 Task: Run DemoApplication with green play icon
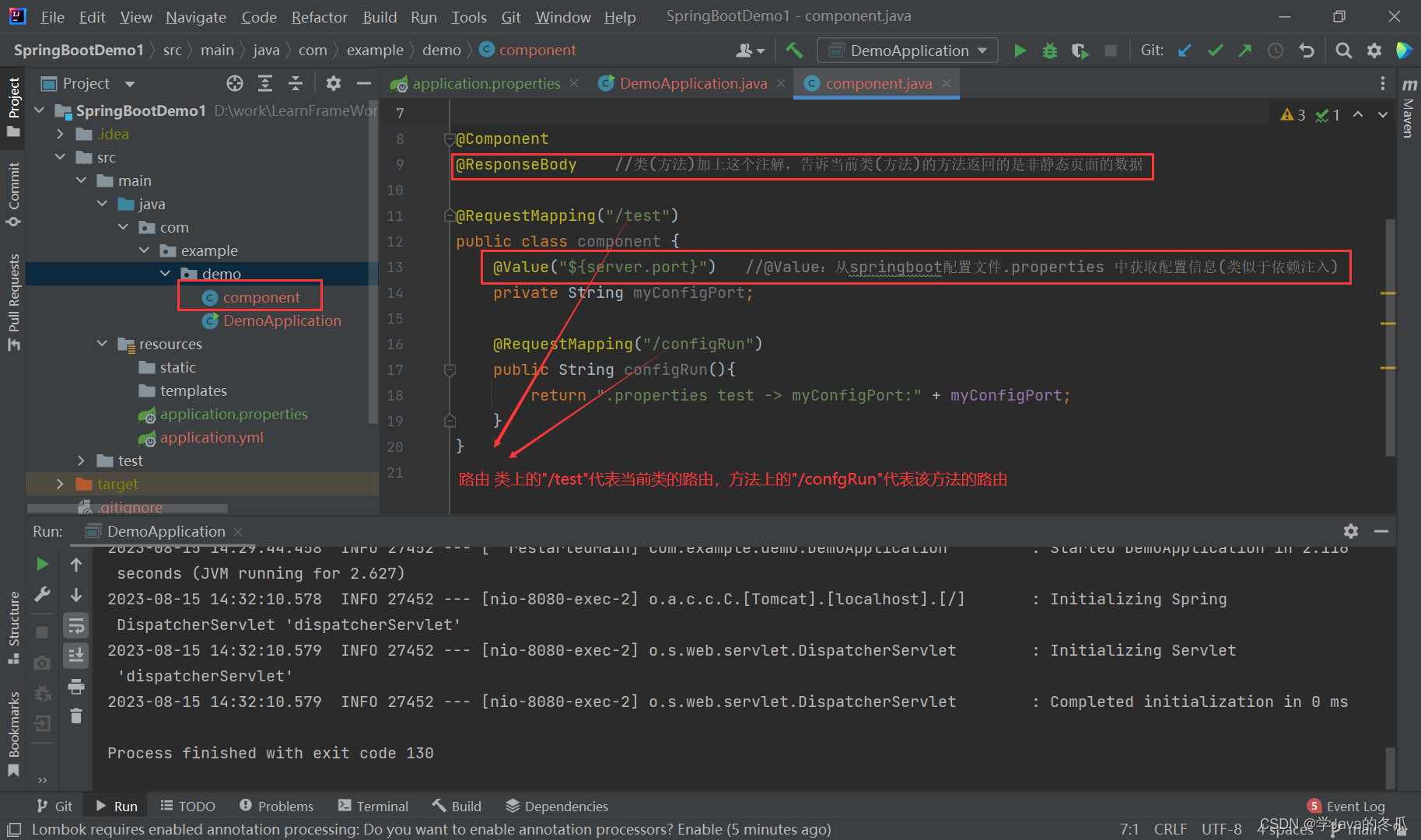click(x=1020, y=51)
